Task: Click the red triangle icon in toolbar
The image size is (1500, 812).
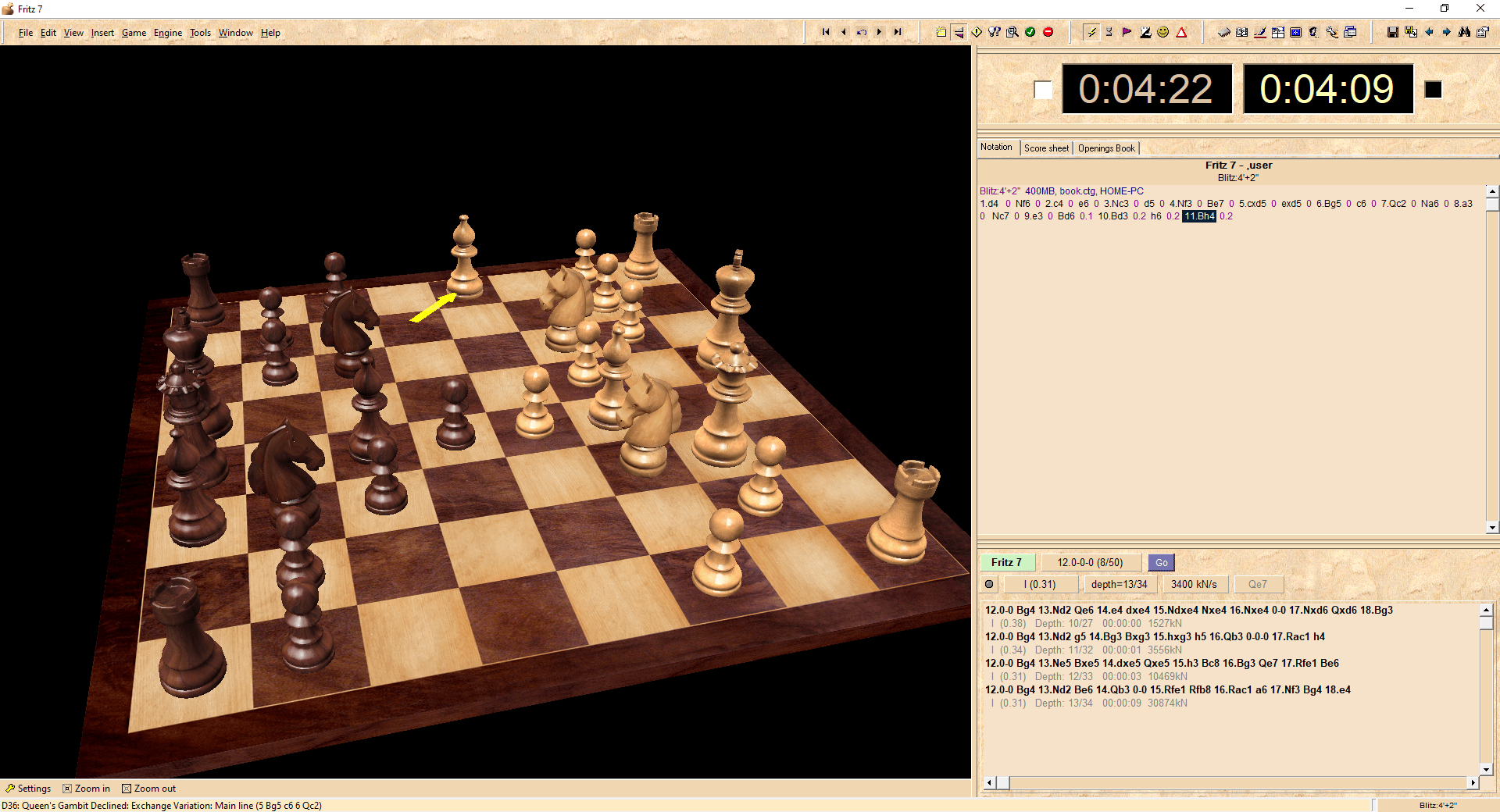Action: point(1181,32)
